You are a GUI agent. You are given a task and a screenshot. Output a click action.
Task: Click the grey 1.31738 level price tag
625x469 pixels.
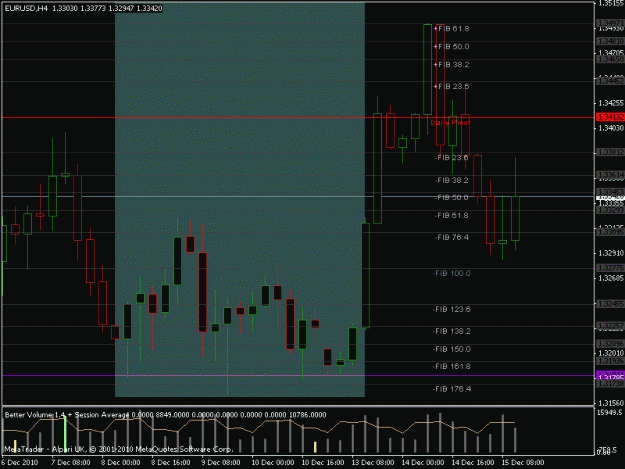pyautogui.click(x=610, y=383)
